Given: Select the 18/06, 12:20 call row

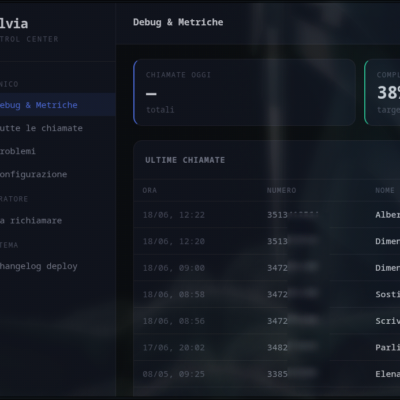Looking at the screenshot, I should [267, 241].
